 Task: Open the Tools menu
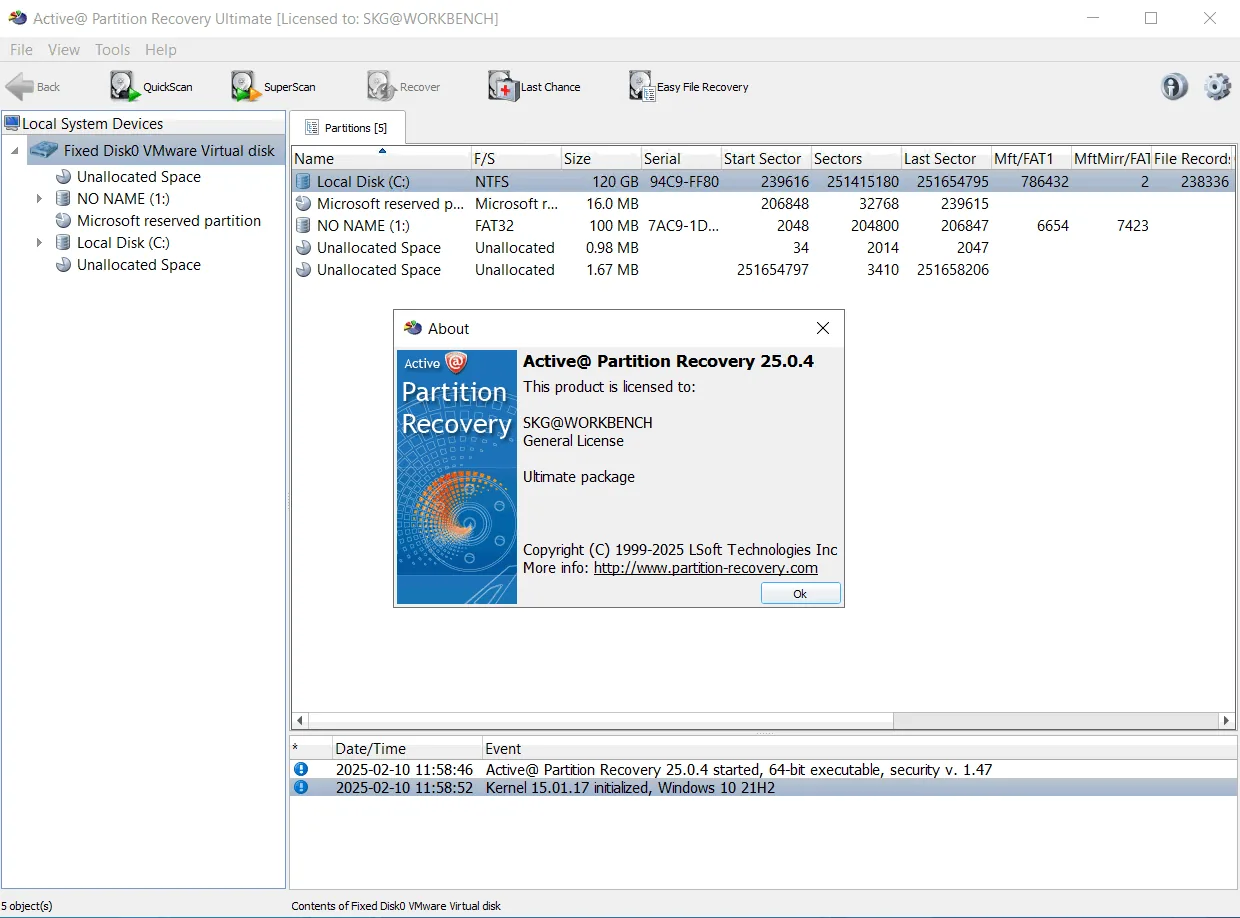(113, 49)
